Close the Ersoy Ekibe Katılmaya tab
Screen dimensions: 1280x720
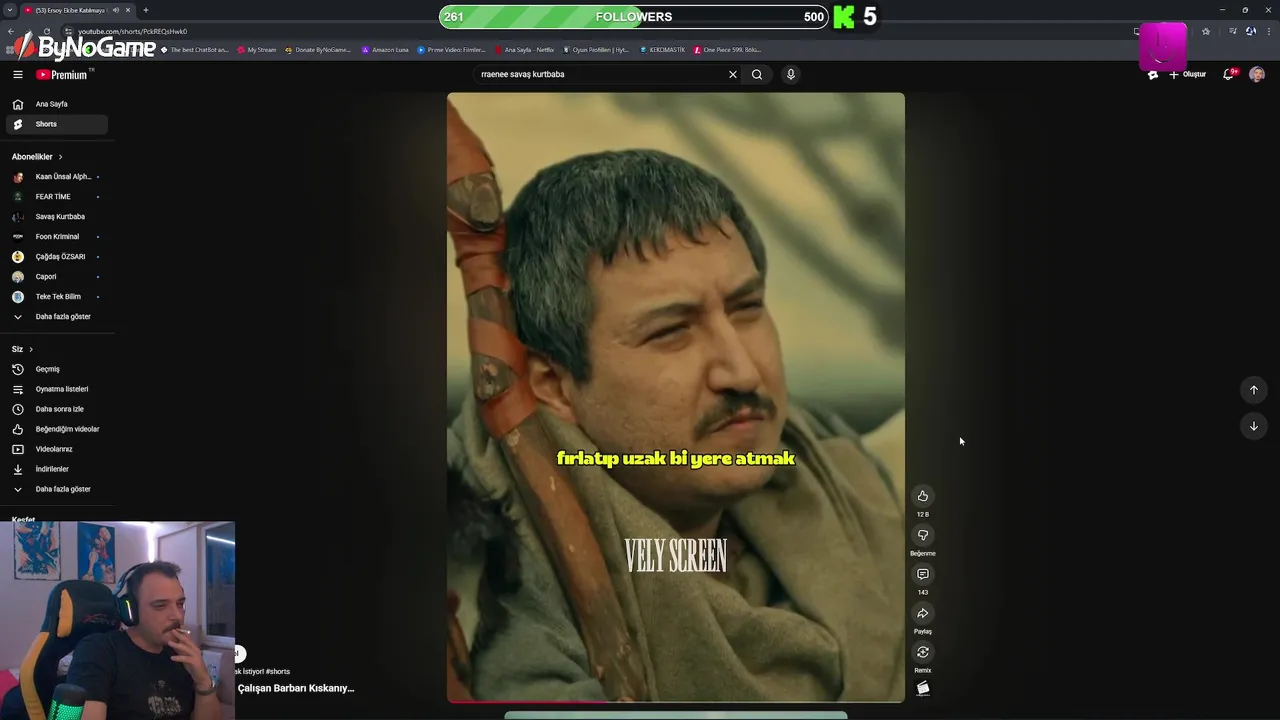coord(128,10)
